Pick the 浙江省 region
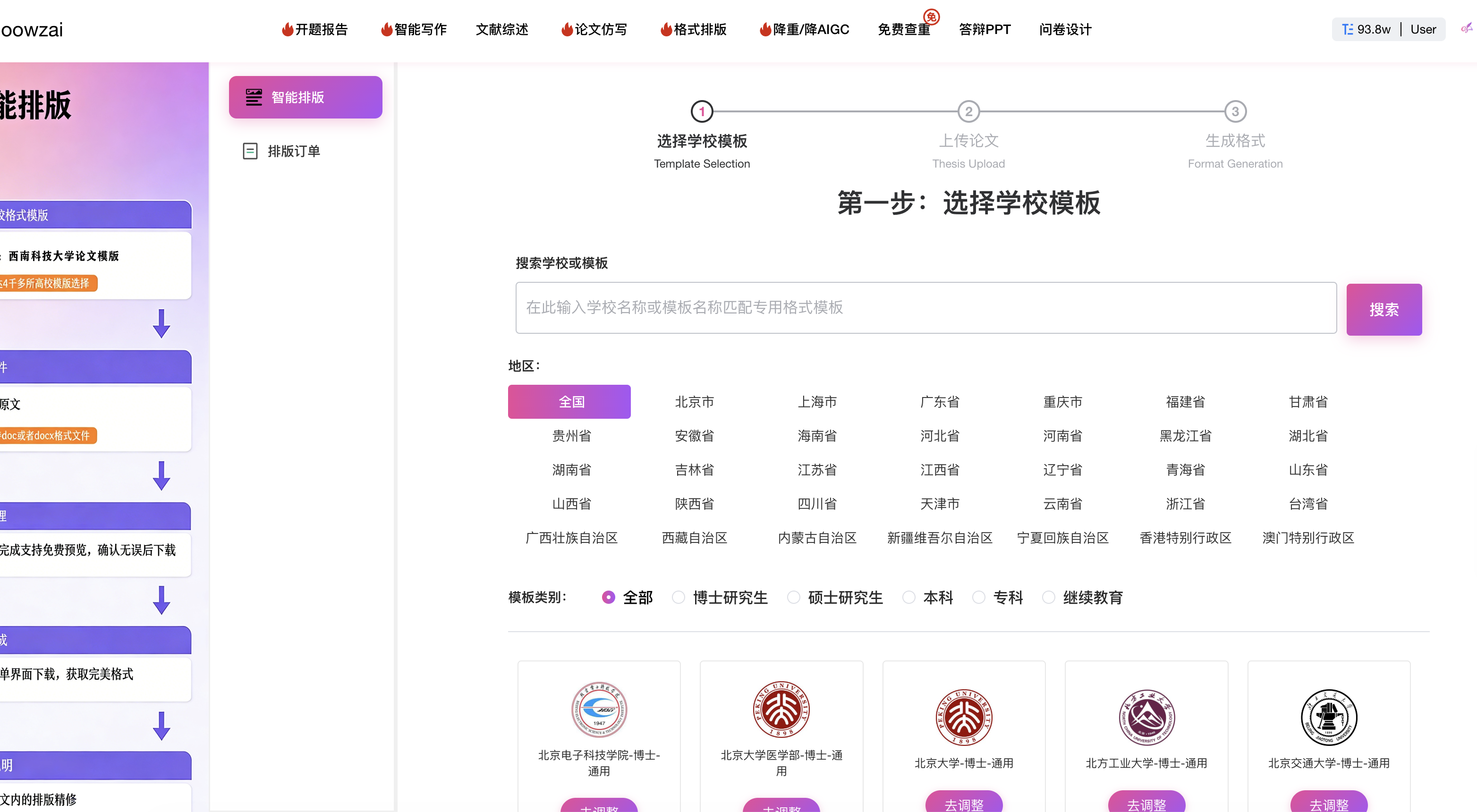The image size is (1477, 812). point(1185,503)
